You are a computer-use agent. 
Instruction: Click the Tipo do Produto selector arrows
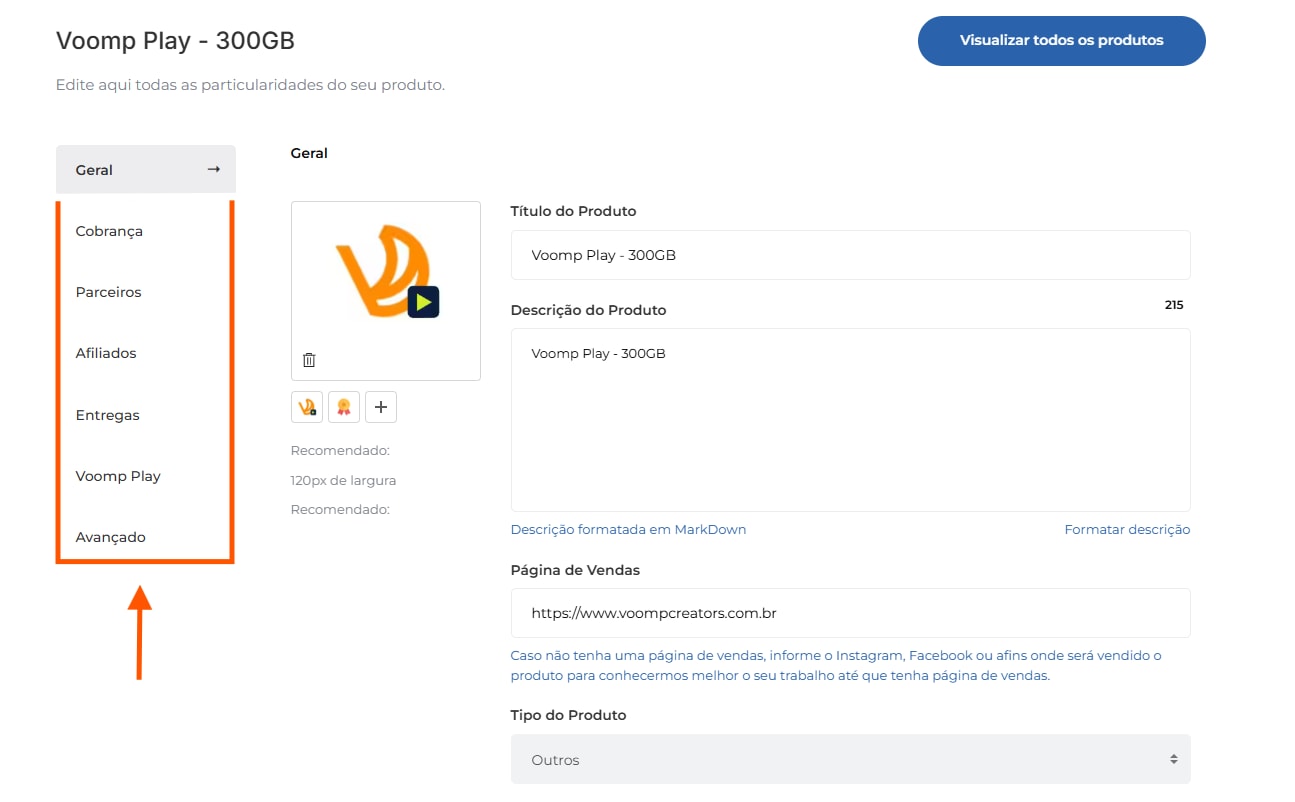[1173, 760]
